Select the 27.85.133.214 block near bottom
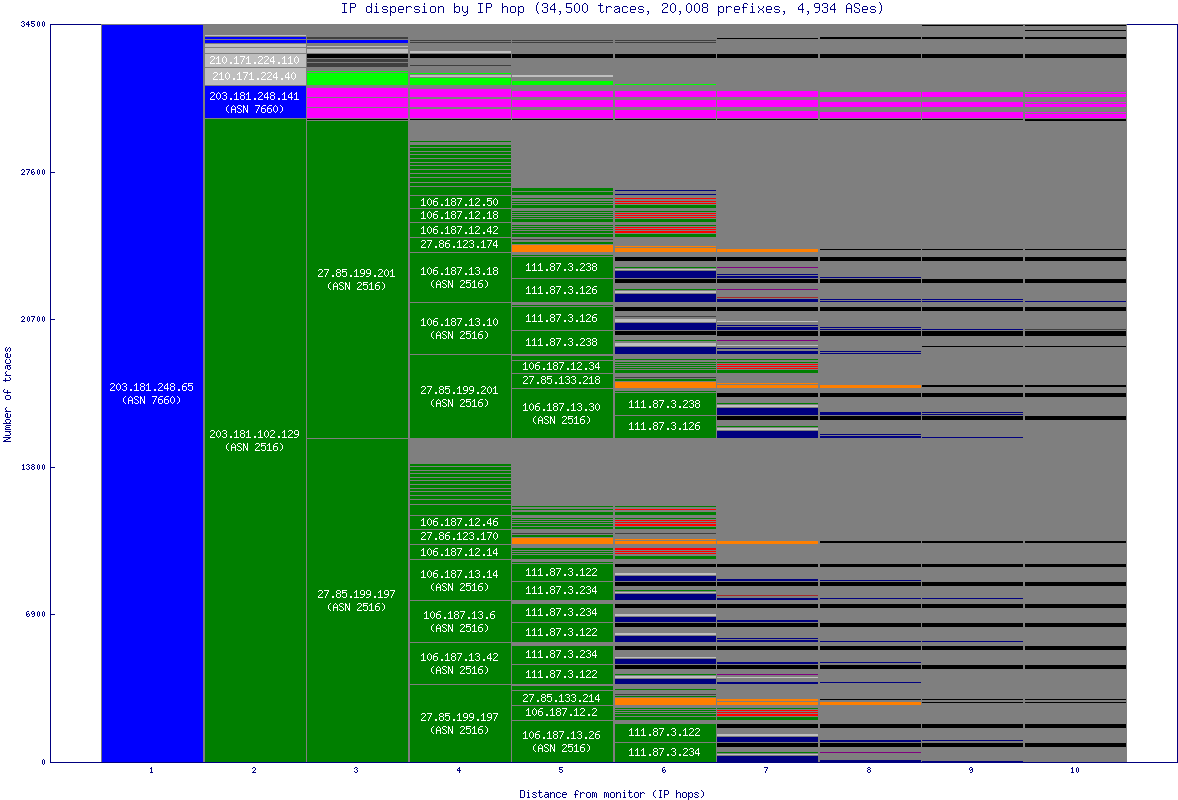 [562, 699]
